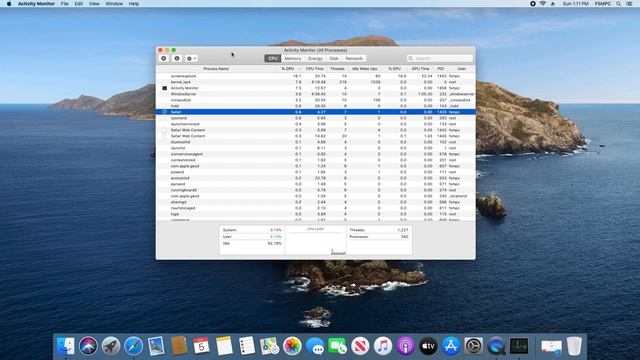Click the Wi-Fi status icon in menu bar

(542, 4)
